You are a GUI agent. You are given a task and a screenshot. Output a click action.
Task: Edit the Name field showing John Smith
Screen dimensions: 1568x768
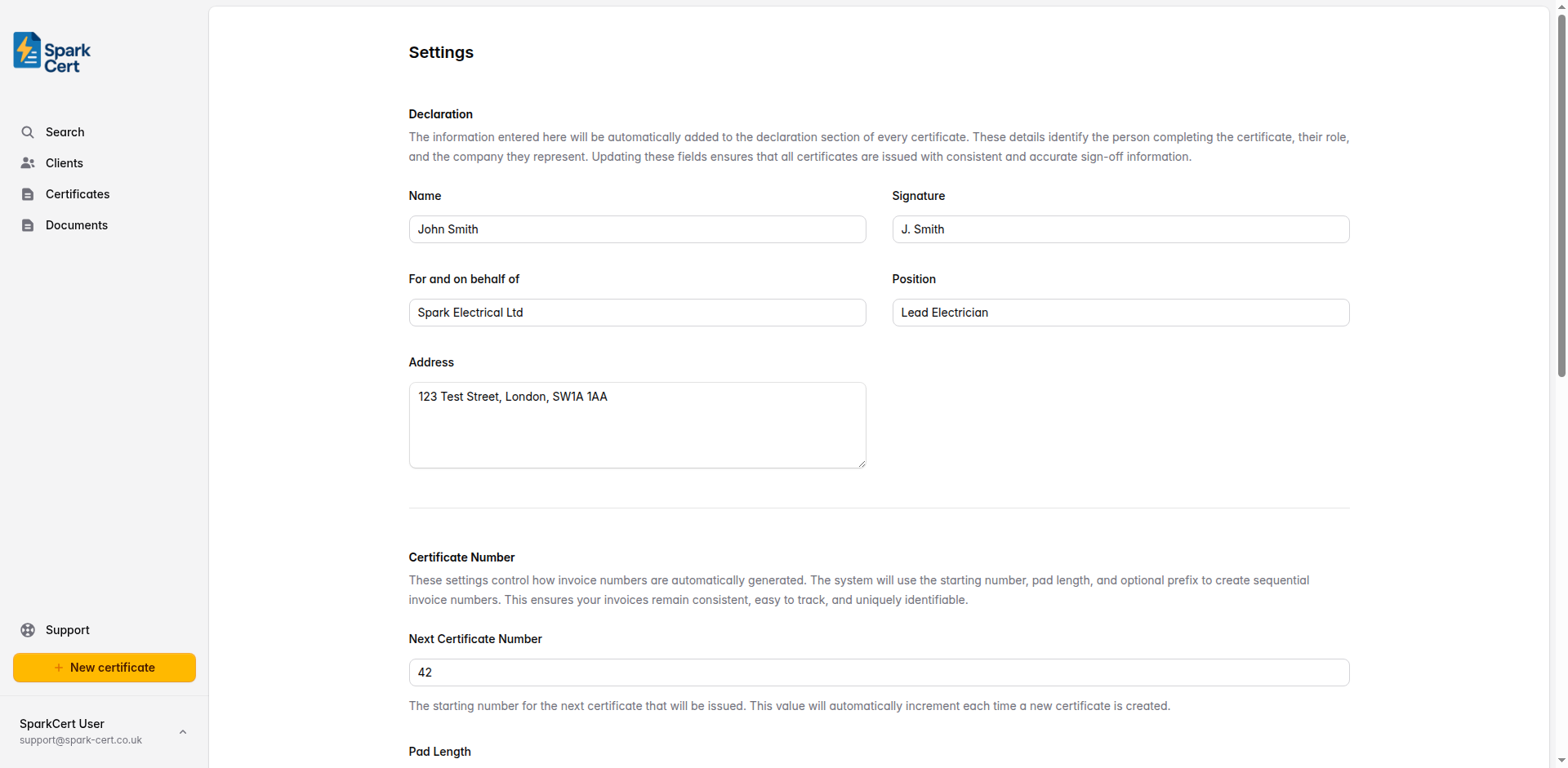pyautogui.click(x=637, y=229)
